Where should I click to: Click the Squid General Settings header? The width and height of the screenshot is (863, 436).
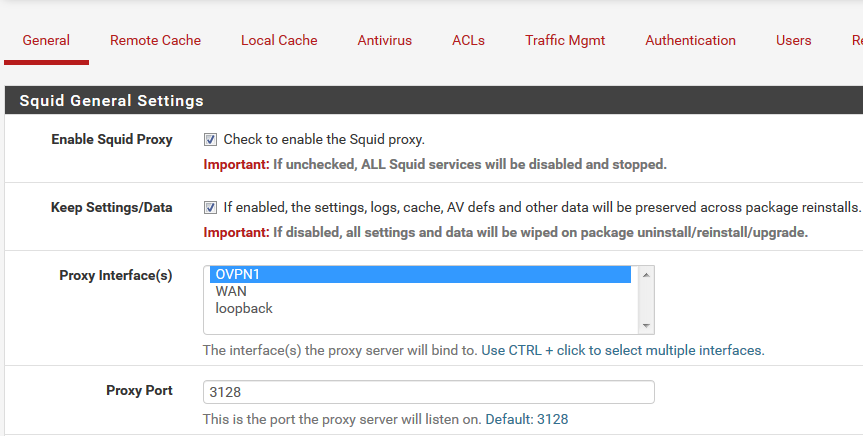pyautogui.click(x=112, y=101)
